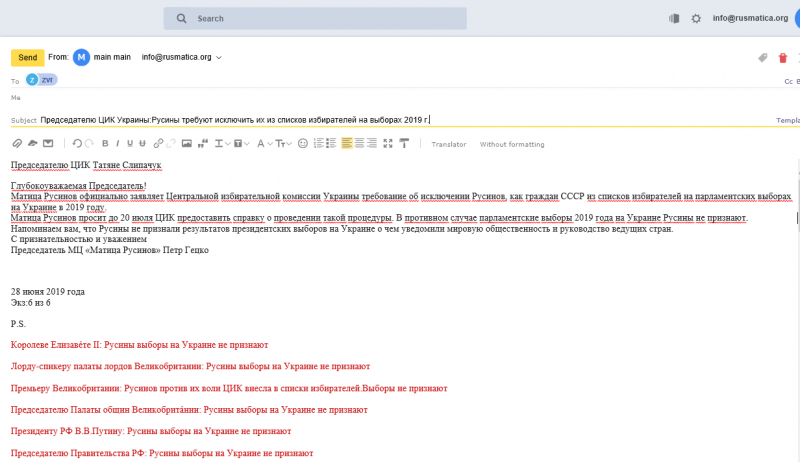Image resolution: width=800 pixels, height=462 pixels.
Task: Insert a numbered list
Action: point(318,143)
